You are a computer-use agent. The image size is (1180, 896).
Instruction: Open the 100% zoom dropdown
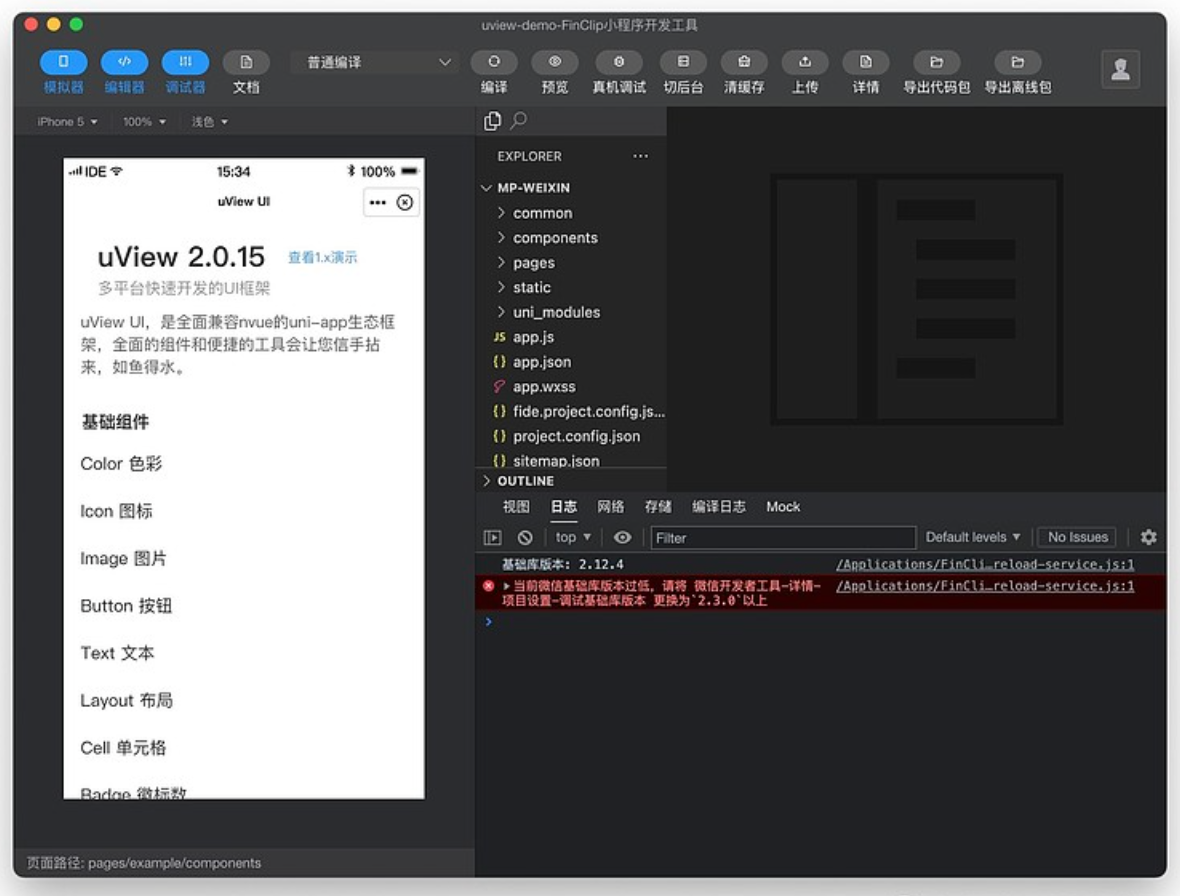coord(144,121)
